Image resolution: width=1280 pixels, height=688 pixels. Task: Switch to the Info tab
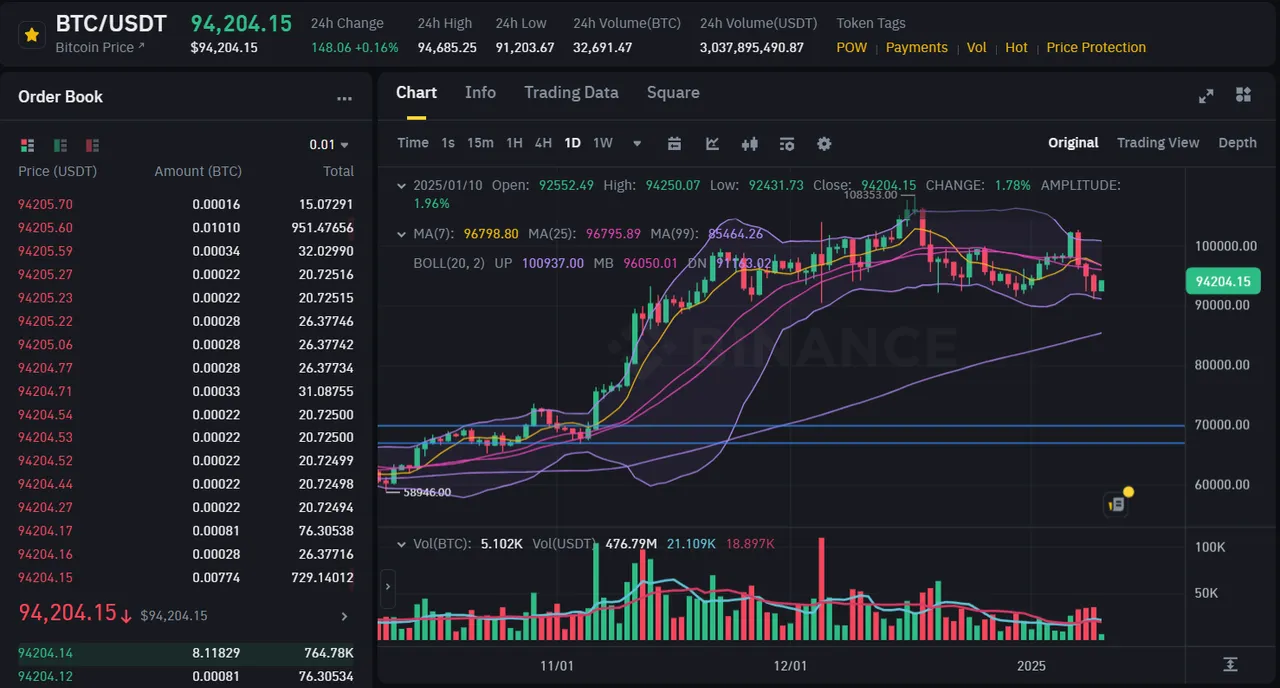pos(480,92)
